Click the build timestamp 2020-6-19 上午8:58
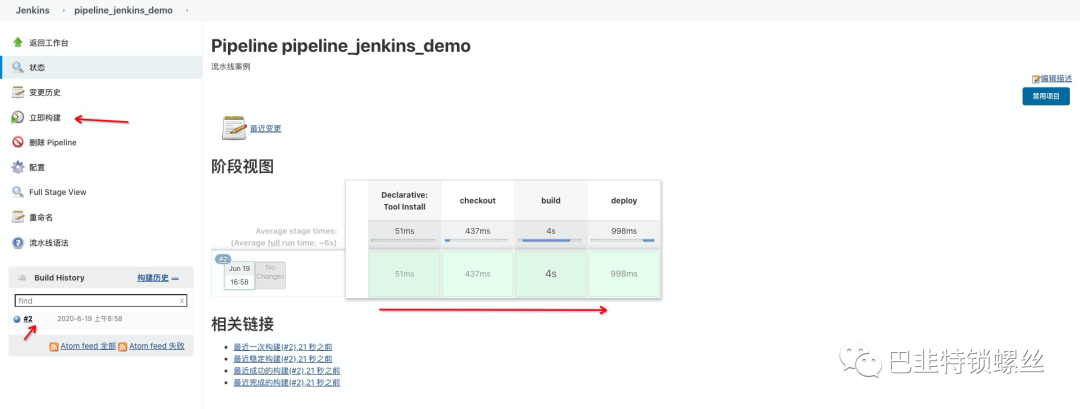This screenshot has height=409, width=1080. click(x=90, y=319)
